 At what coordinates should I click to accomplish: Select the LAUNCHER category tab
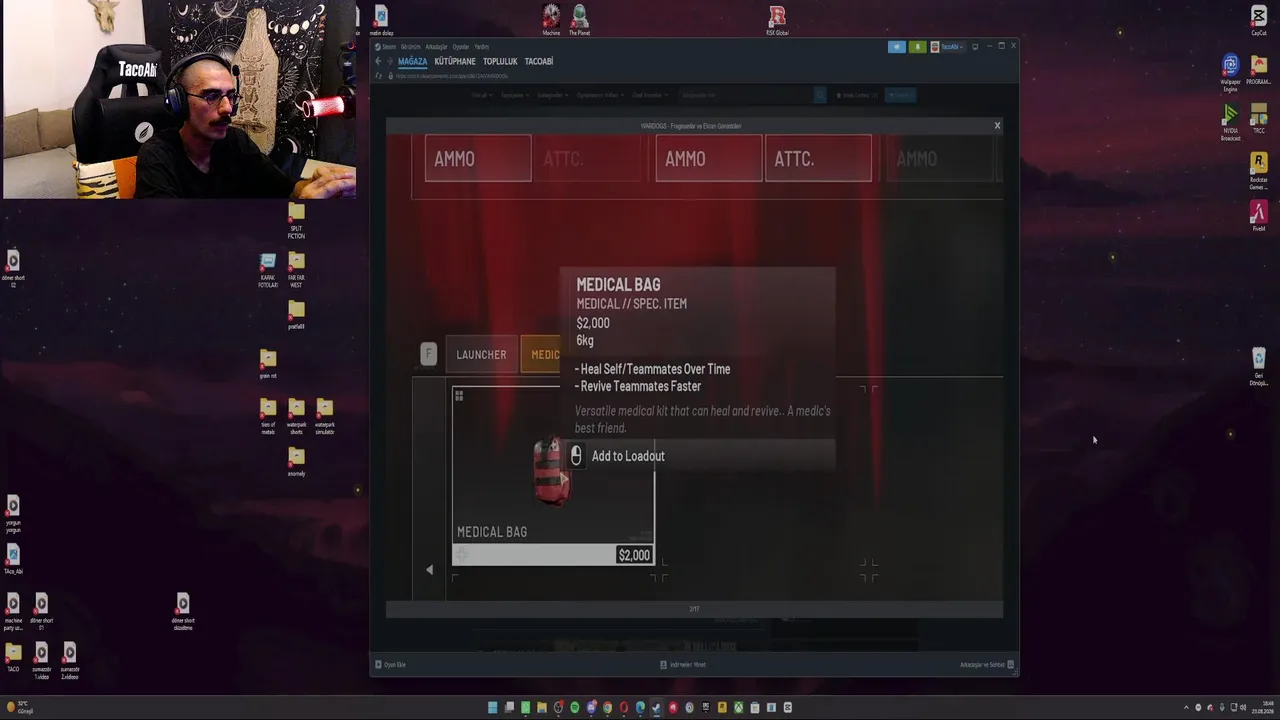pyautogui.click(x=481, y=355)
